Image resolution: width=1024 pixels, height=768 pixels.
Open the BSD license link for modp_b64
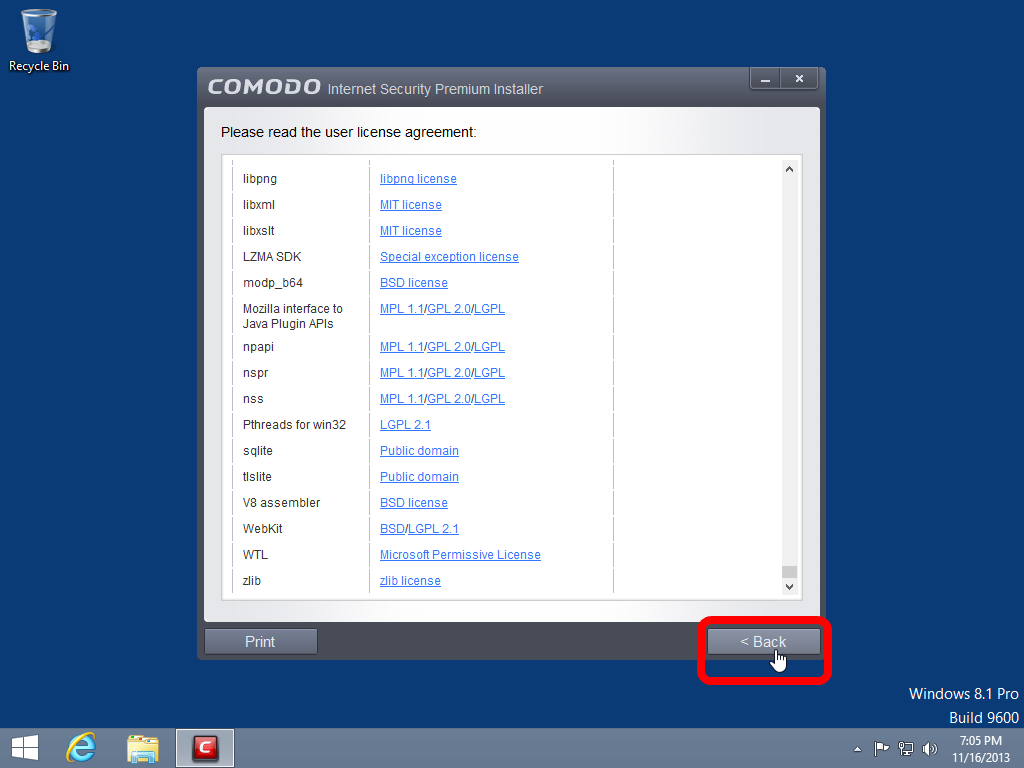point(414,283)
